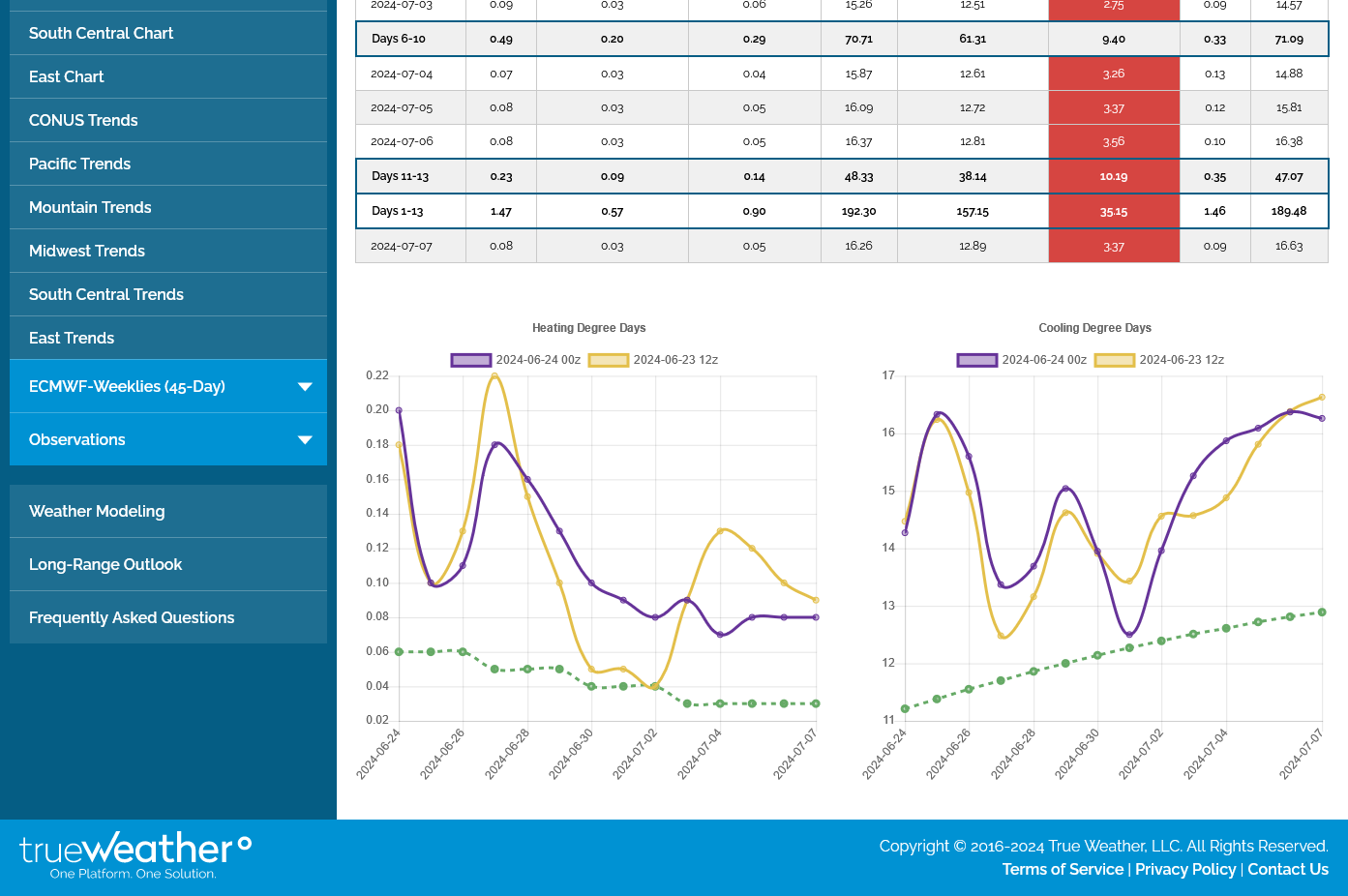The width and height of the screenshot is (1348, 896).
Task: Expand the Observations menu arrow
Action: [x=305, y=440]
